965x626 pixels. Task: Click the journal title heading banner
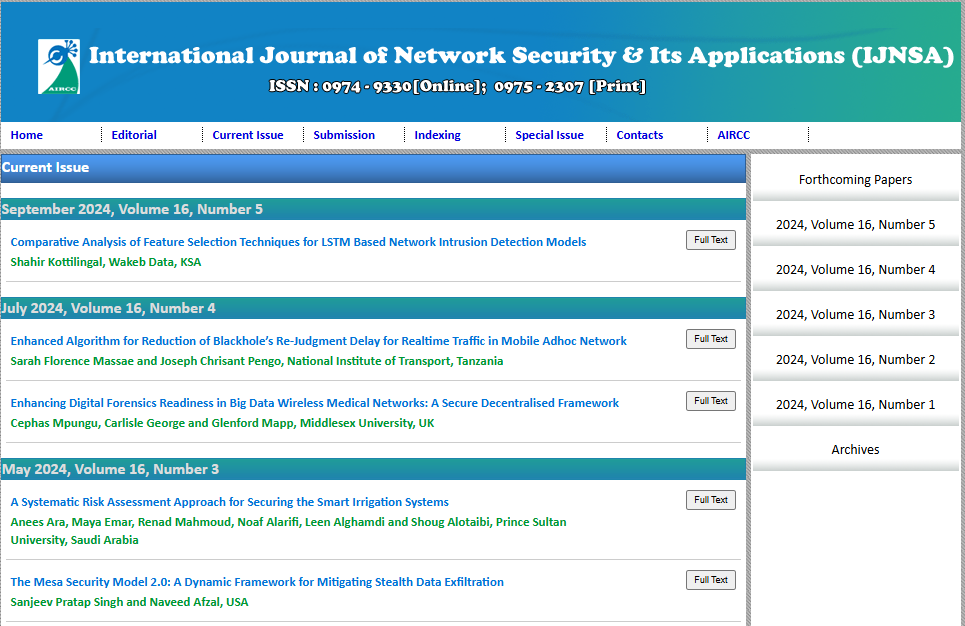tap(521, 55)
